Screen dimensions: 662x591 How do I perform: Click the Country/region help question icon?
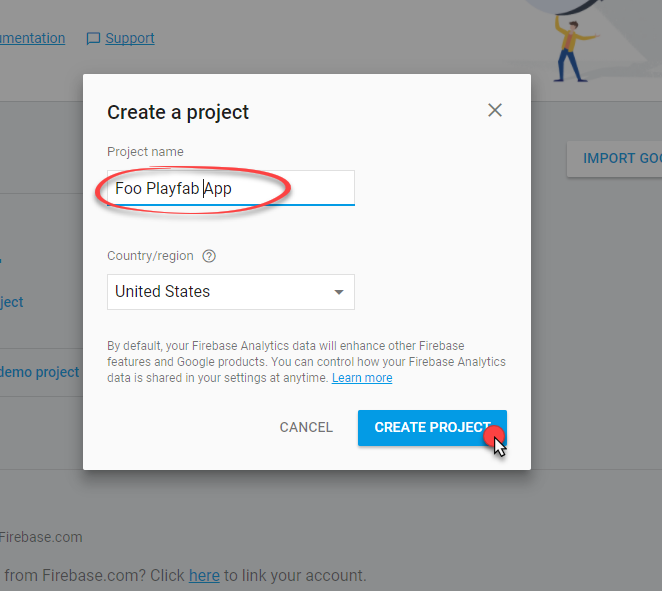pos(209,256)
